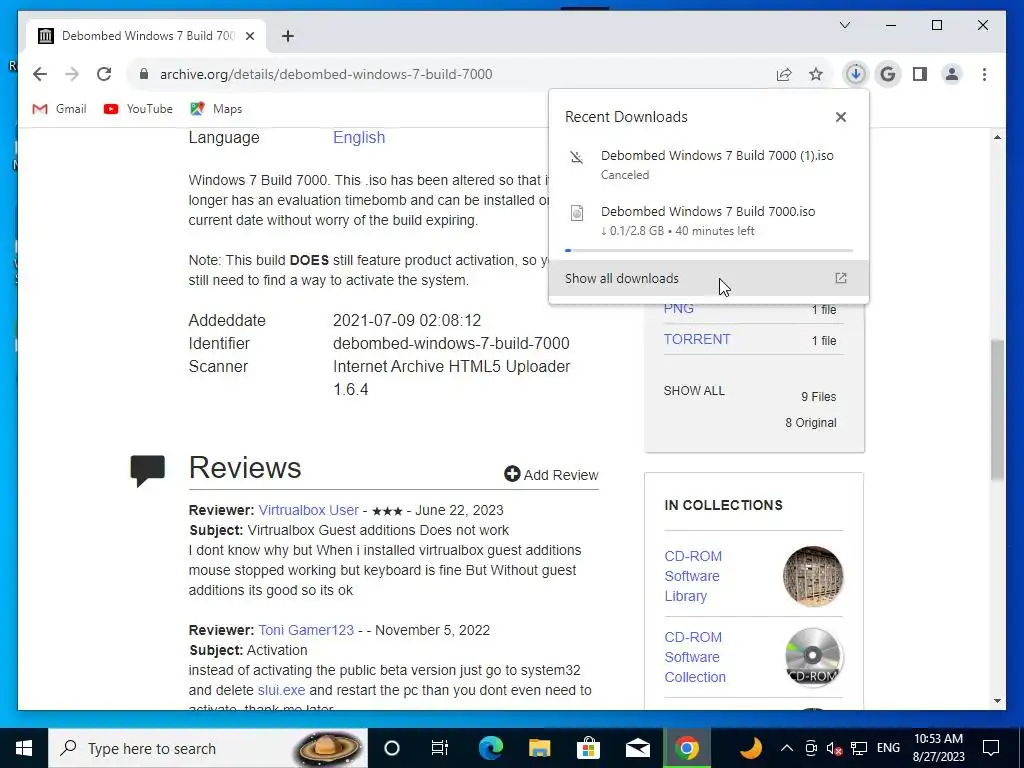
Task: Click the CD-ROM Software Library thumbnail
Action: click(812, 577)
